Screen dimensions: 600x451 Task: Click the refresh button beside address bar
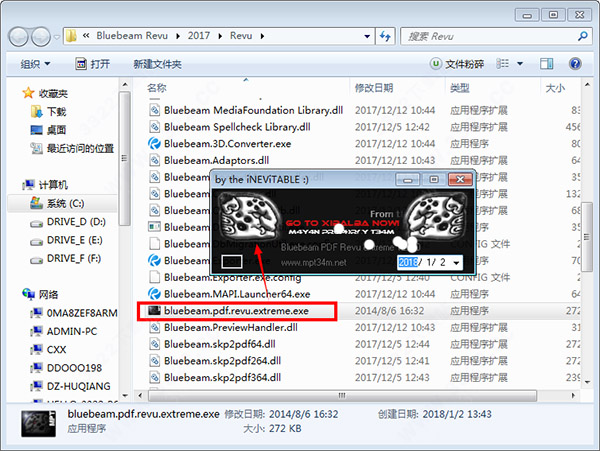[x=385, y=36]
